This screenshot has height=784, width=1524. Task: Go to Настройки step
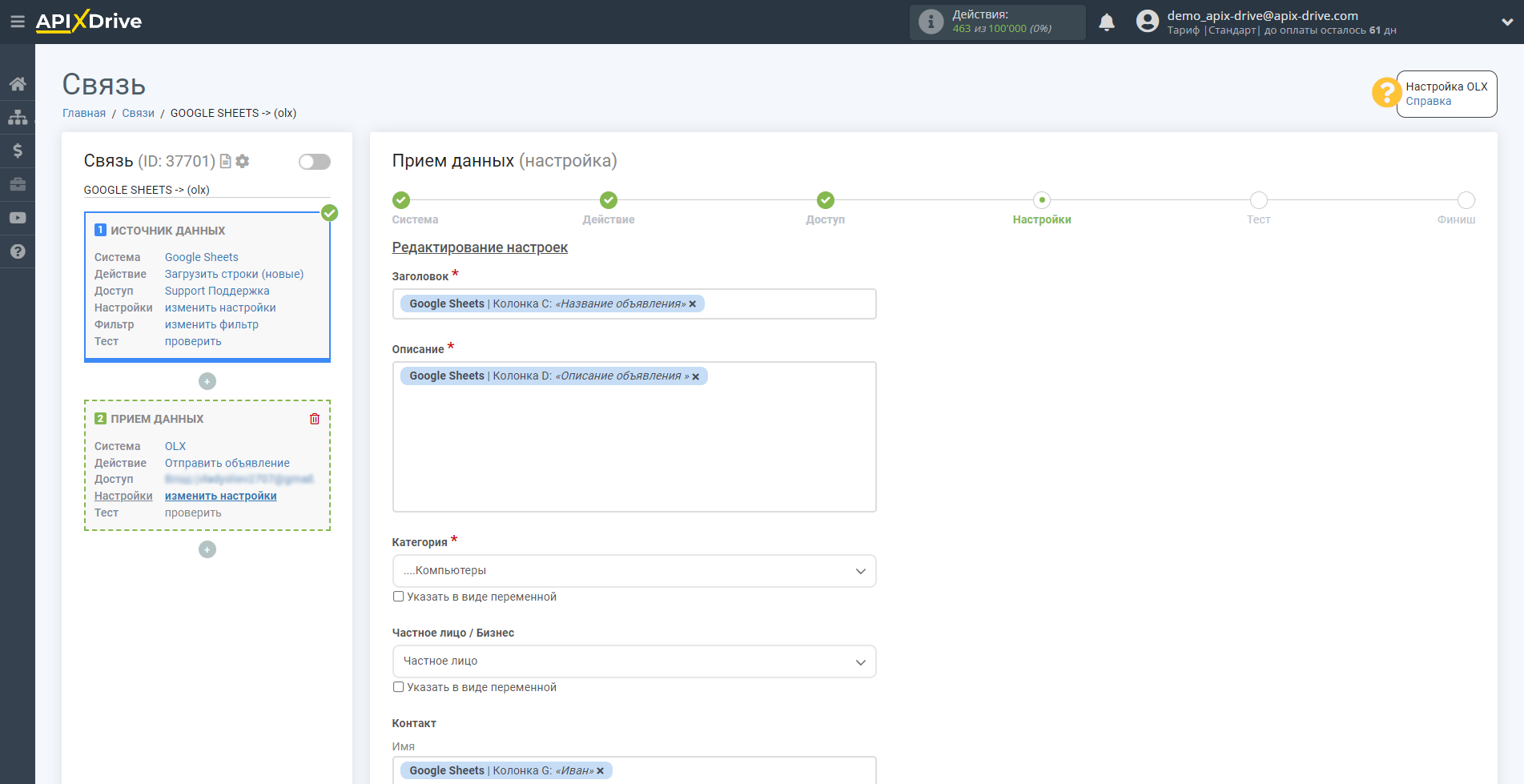pos(1042,200)
